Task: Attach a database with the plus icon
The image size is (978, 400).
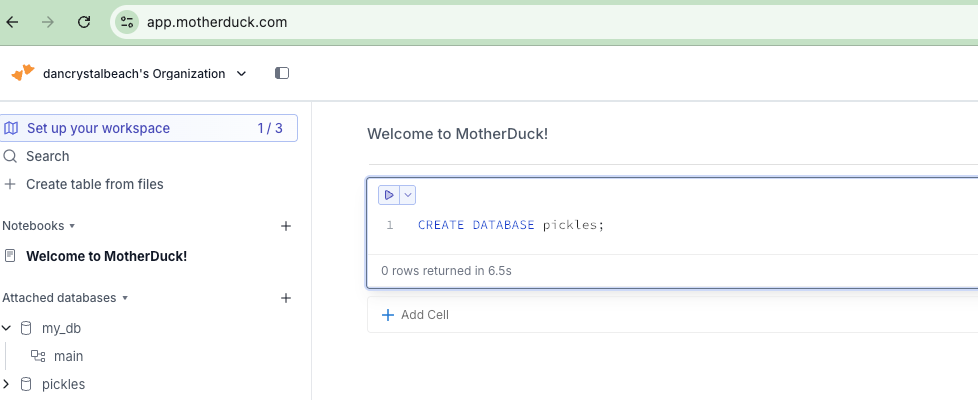Action: 286,298
